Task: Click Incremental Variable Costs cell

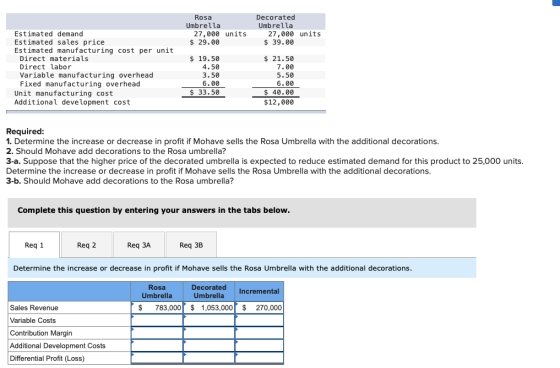Action: pyautogui.click(x=259, y=320)
